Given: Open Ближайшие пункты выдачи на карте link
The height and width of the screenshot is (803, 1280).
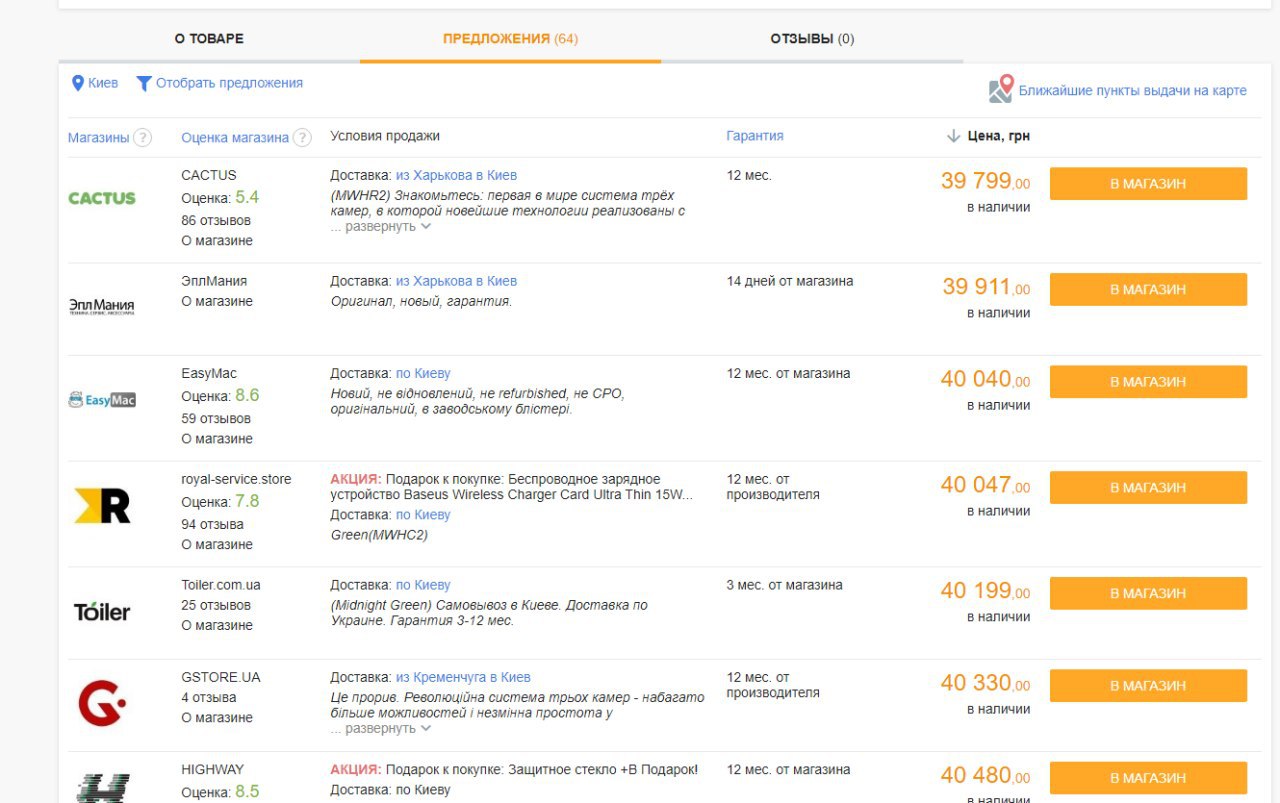Looking at the screenshot, I should [x=1132, y=91].
